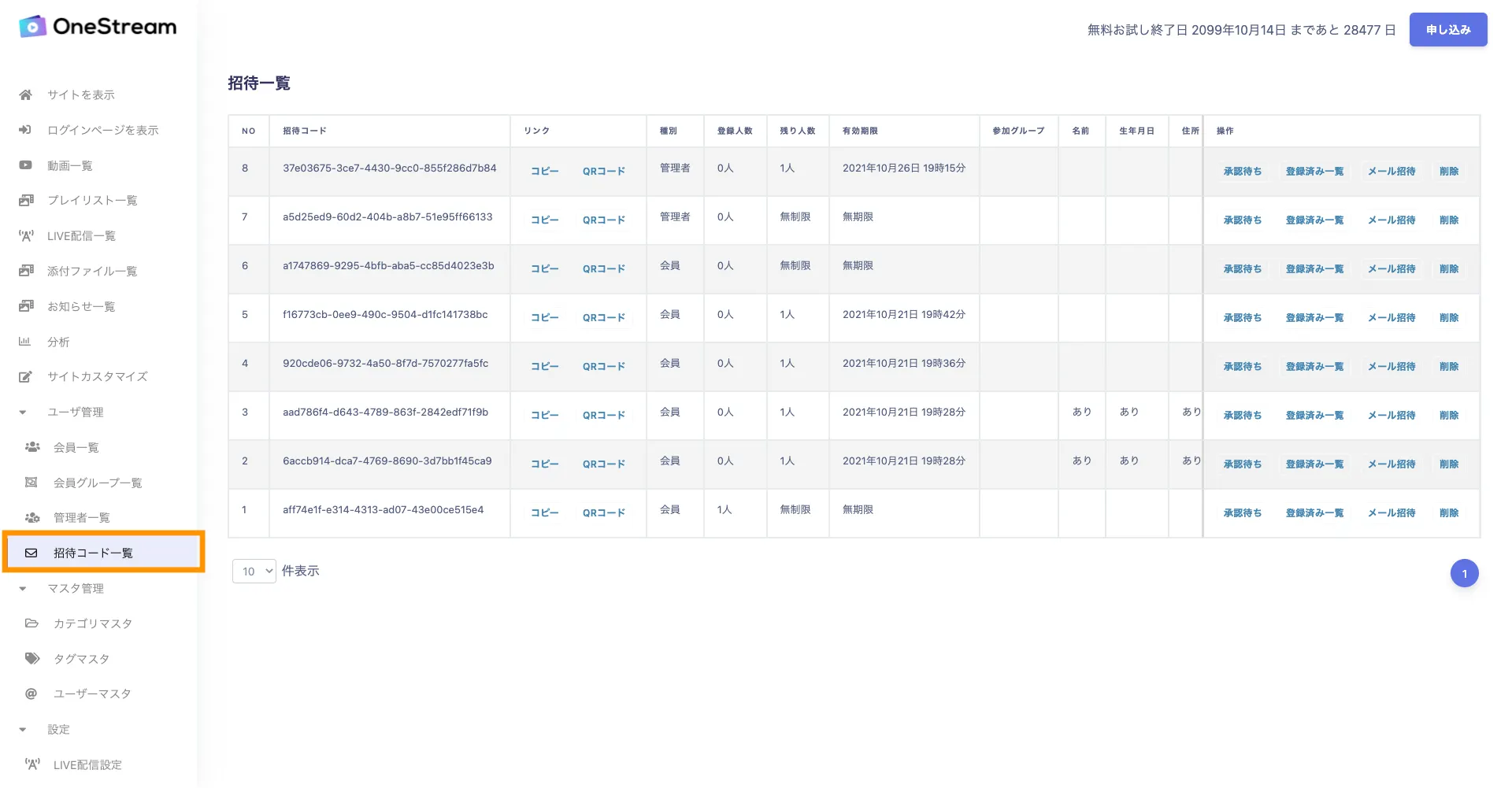Copy link for invitation No. 4
The image size is (1512, 788).
click(544, 366)
